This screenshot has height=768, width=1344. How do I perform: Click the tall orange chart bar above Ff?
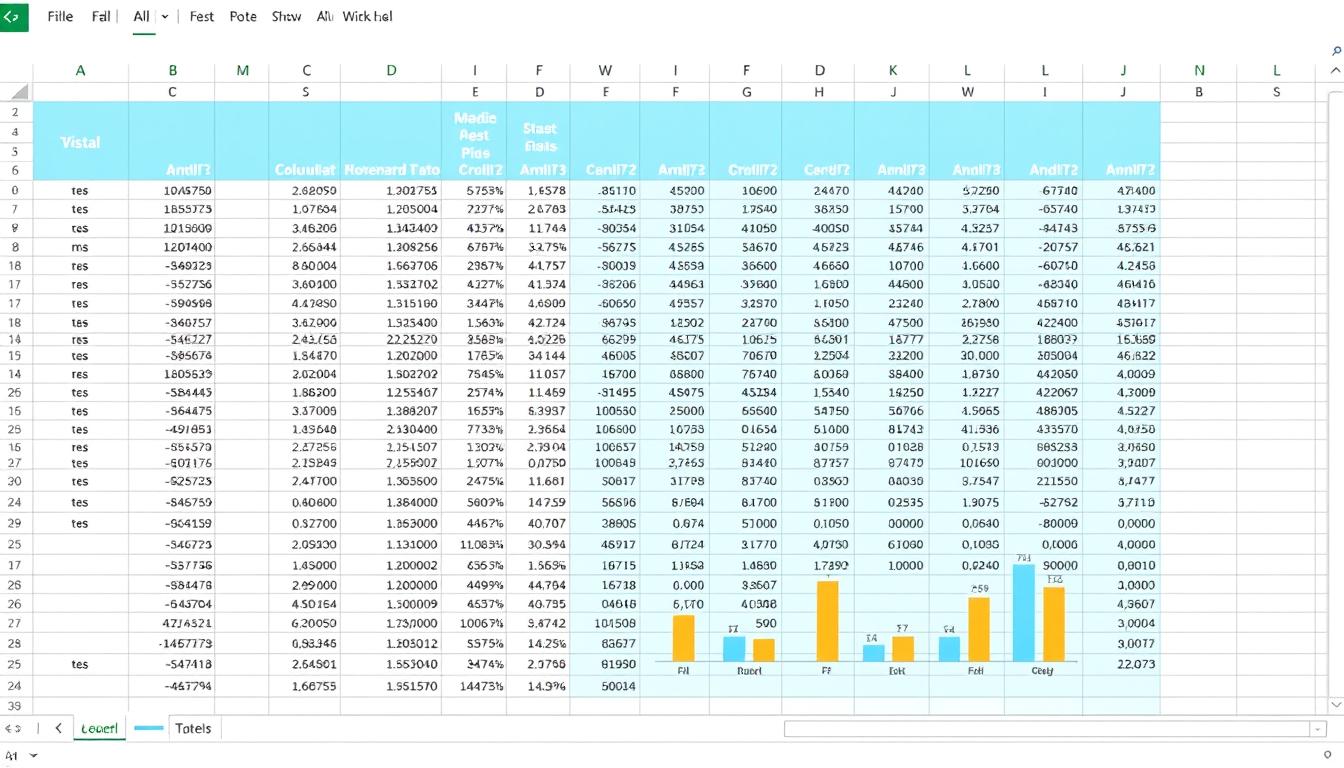(827, 621)
